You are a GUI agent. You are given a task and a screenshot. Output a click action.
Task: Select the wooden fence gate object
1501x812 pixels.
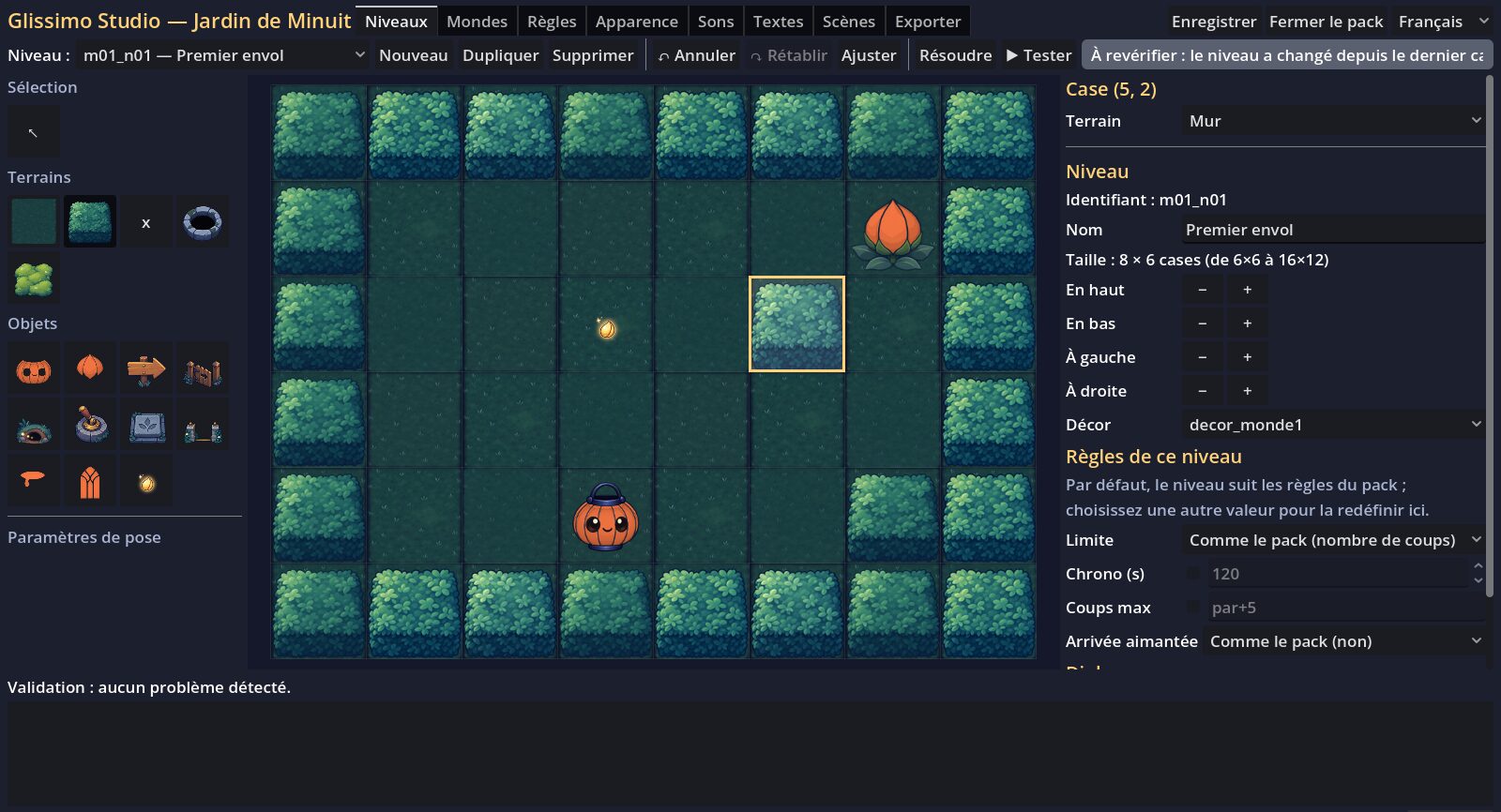203,368
